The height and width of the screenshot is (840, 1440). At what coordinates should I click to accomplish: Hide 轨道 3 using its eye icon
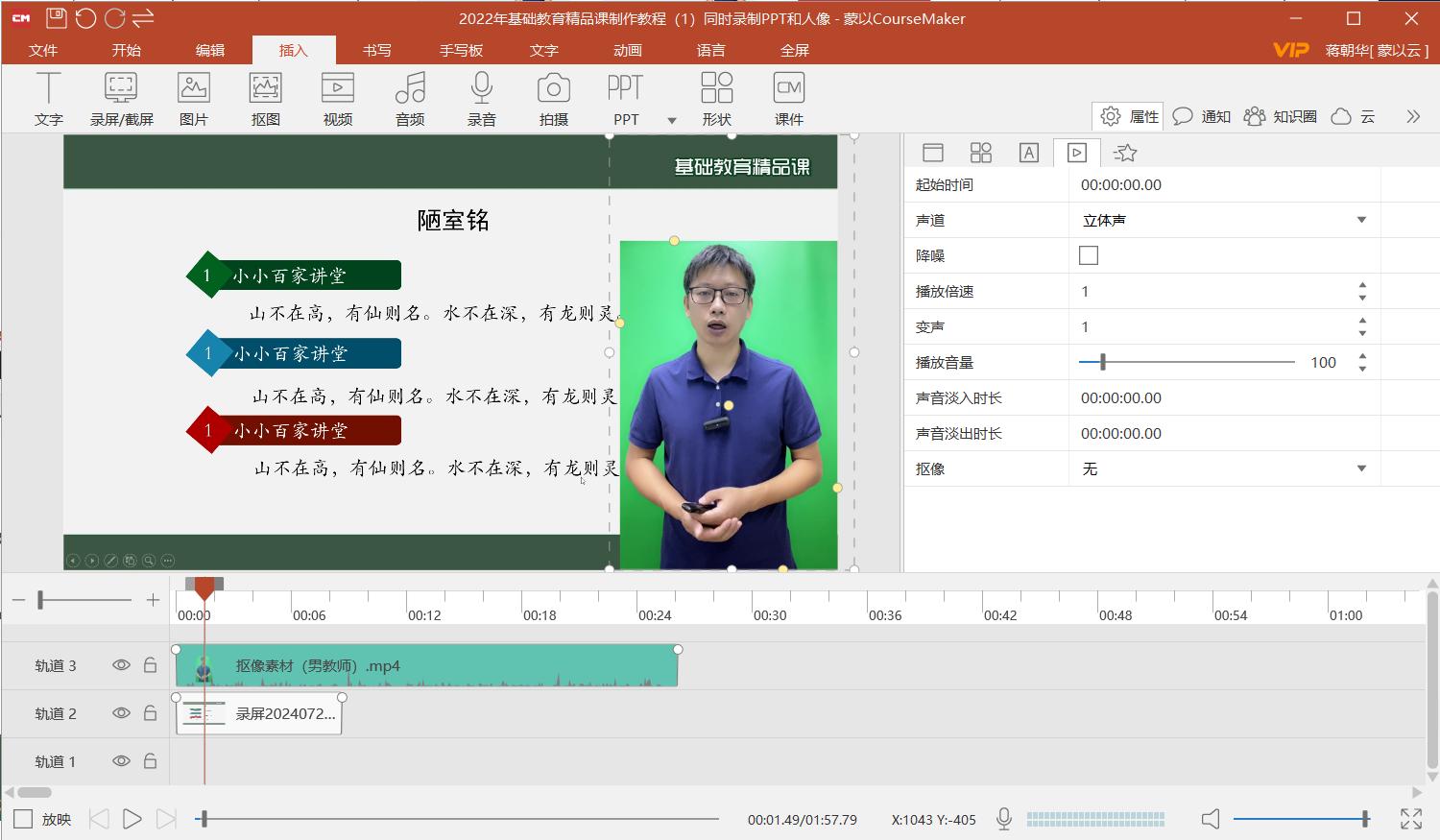tap(121, 665)
